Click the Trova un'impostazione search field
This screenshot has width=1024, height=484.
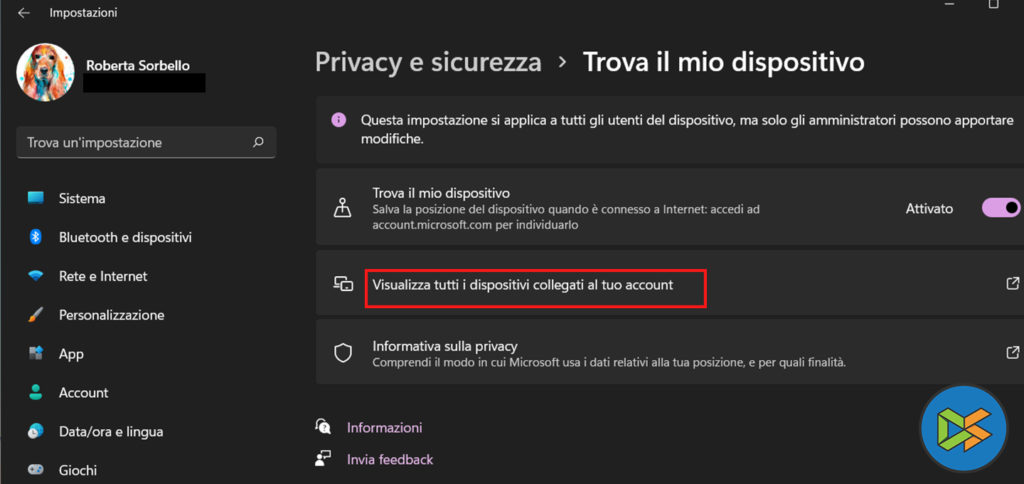[135, 142]
